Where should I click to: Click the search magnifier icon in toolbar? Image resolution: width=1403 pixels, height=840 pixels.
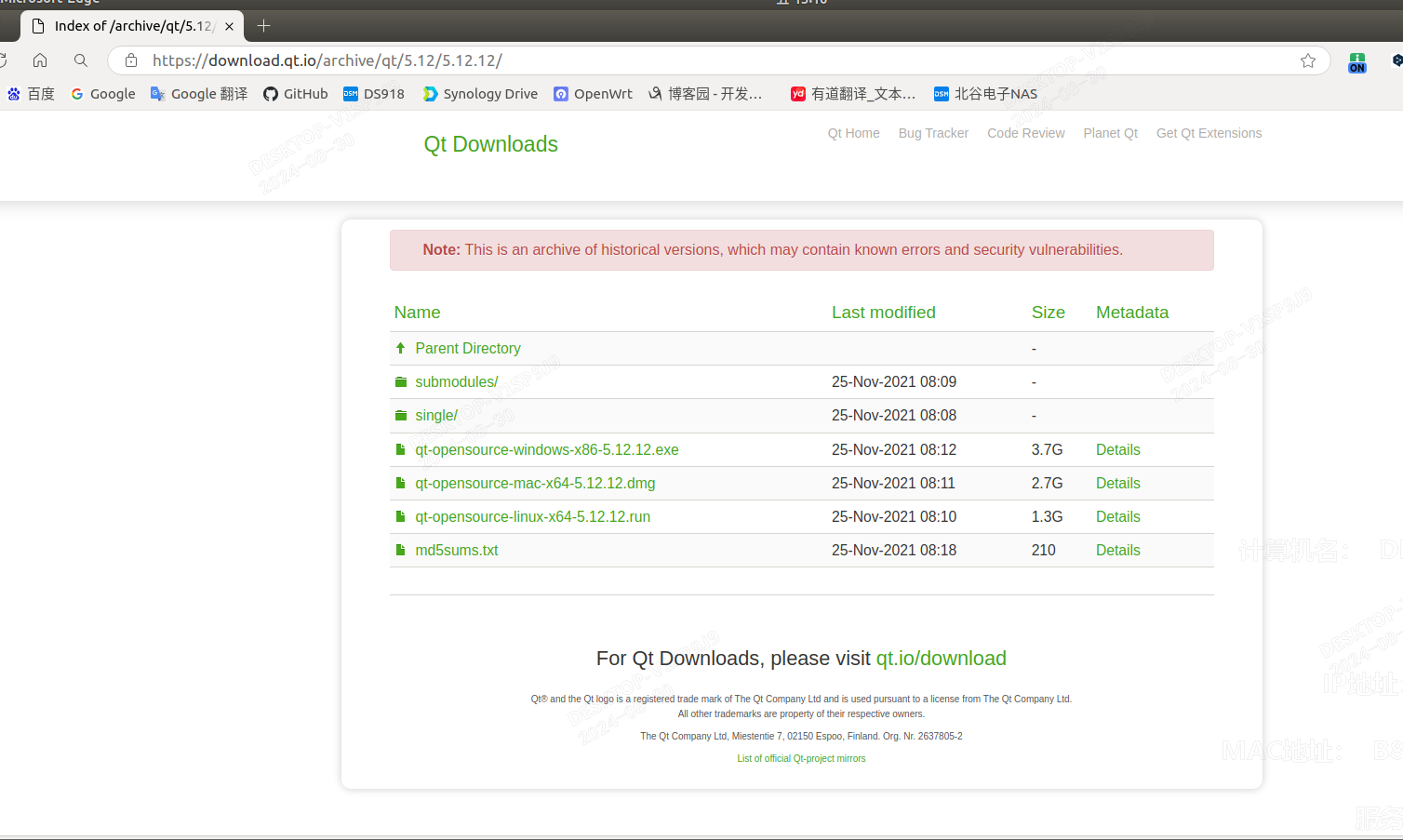click(x=81, y=60)
